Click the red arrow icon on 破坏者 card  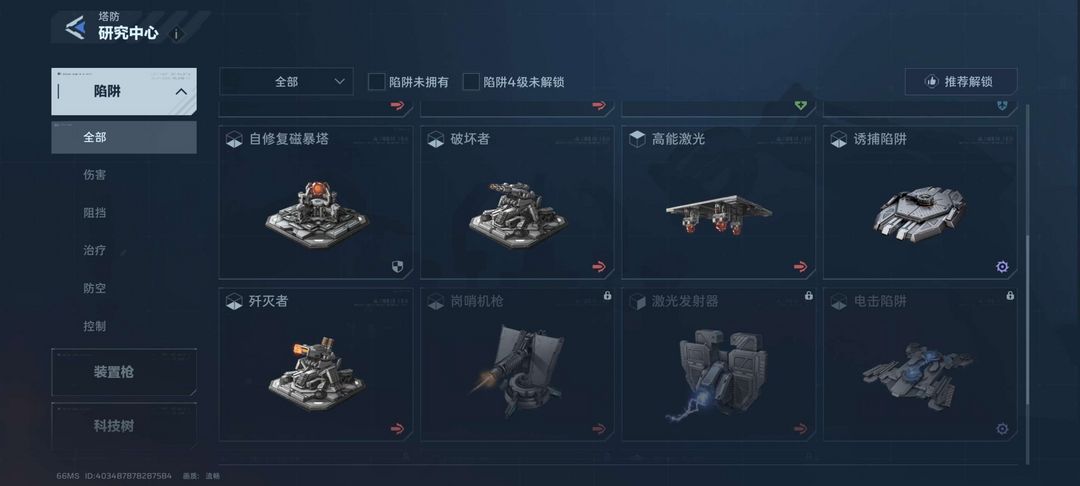click(599, 266)
